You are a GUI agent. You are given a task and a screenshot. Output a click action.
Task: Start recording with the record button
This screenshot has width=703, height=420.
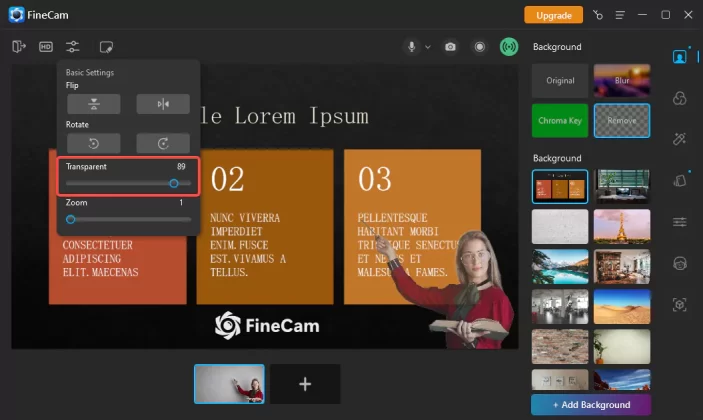click(480, 47)
